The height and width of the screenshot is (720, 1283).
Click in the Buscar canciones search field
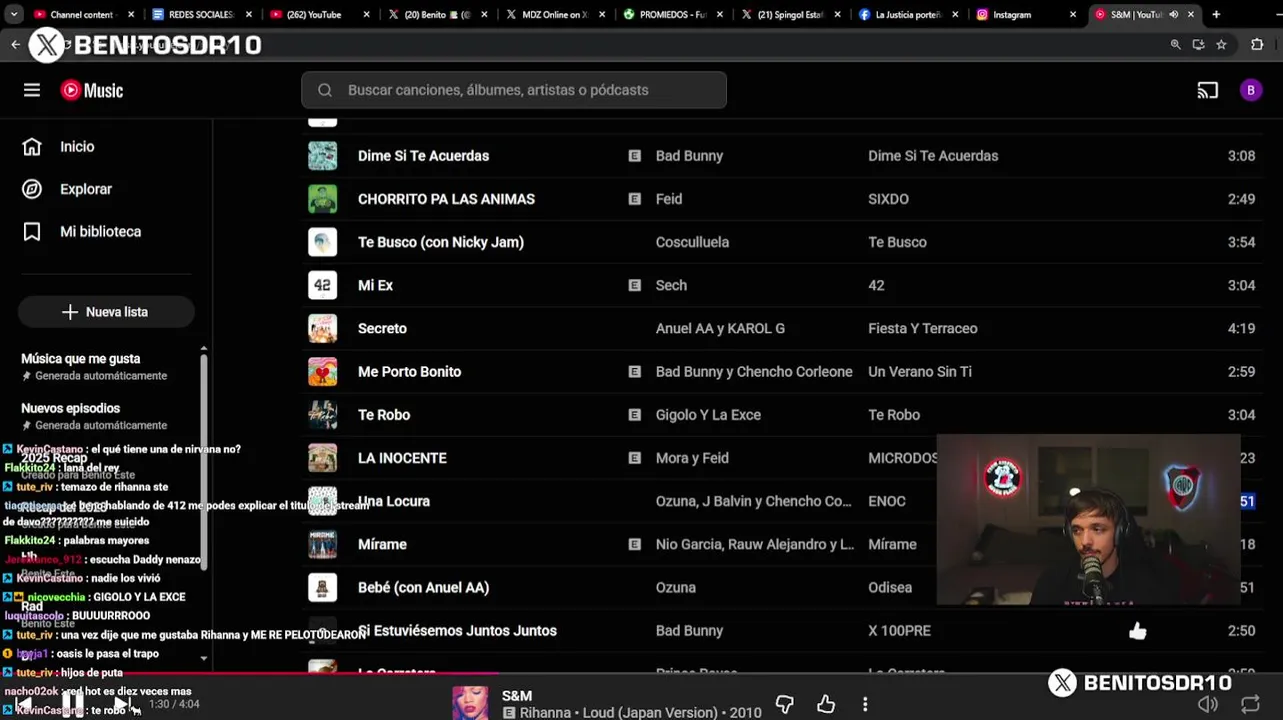pos(514,90)
